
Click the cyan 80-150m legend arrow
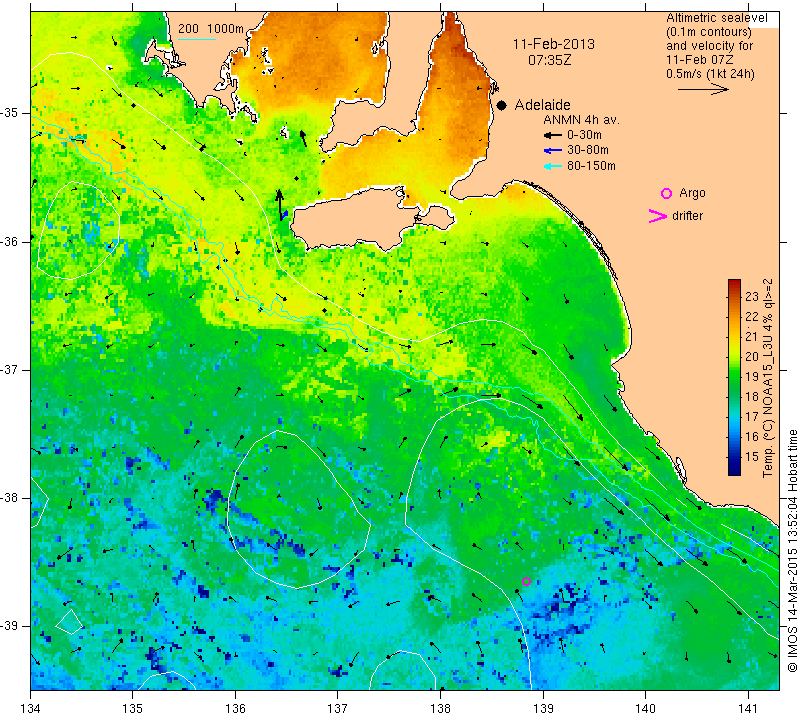pos(552,166)
